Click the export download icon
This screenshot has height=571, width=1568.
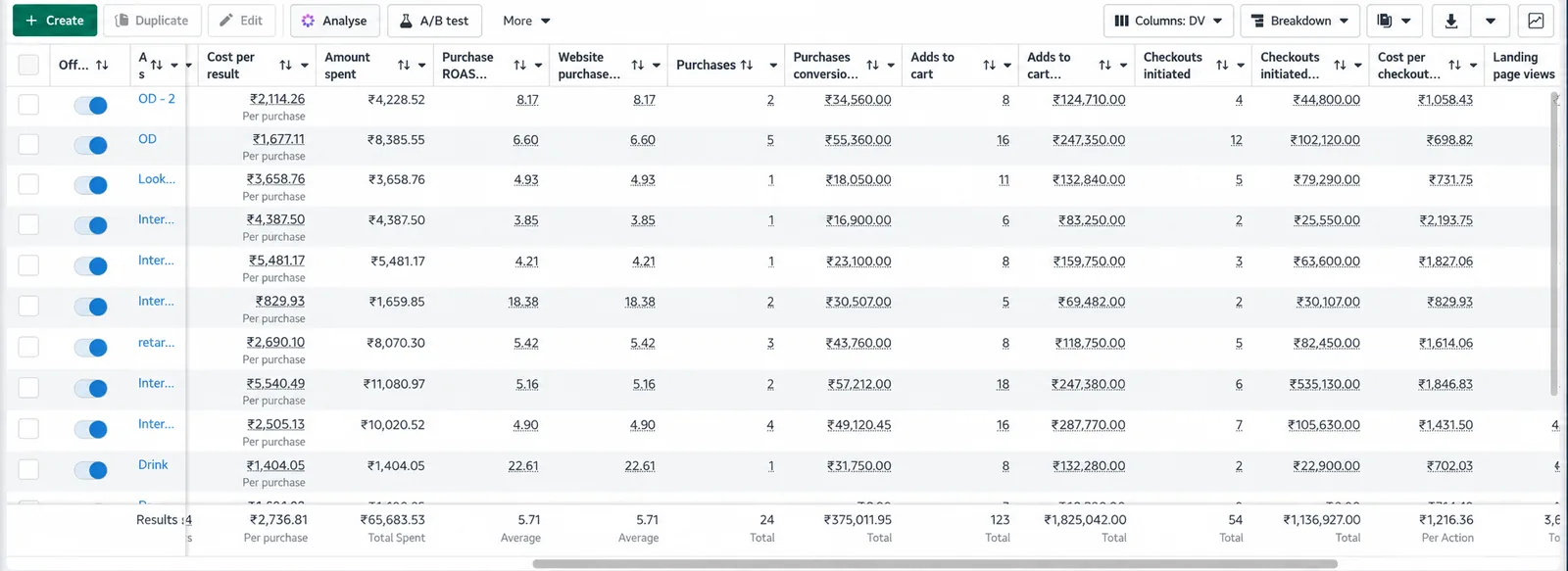tap(1451, 21)
